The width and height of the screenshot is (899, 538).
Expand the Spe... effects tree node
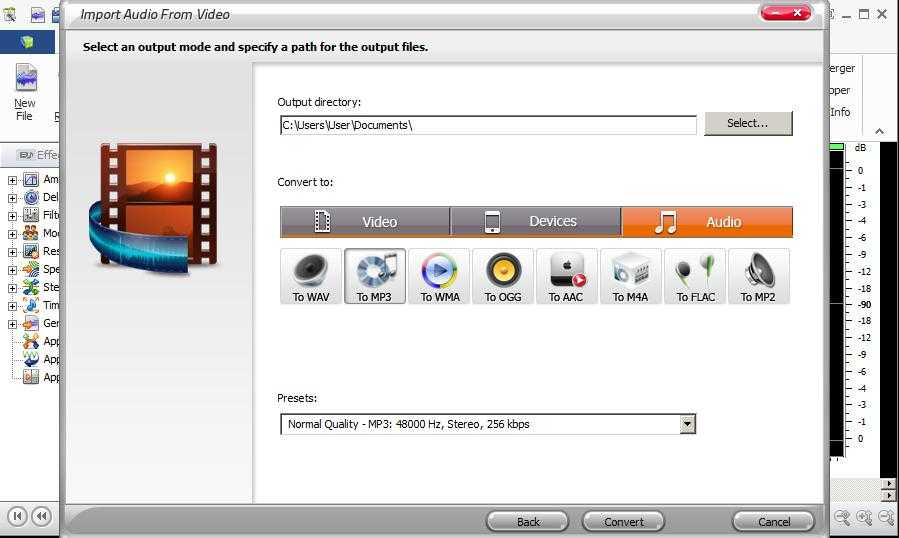tap(12, 270)
